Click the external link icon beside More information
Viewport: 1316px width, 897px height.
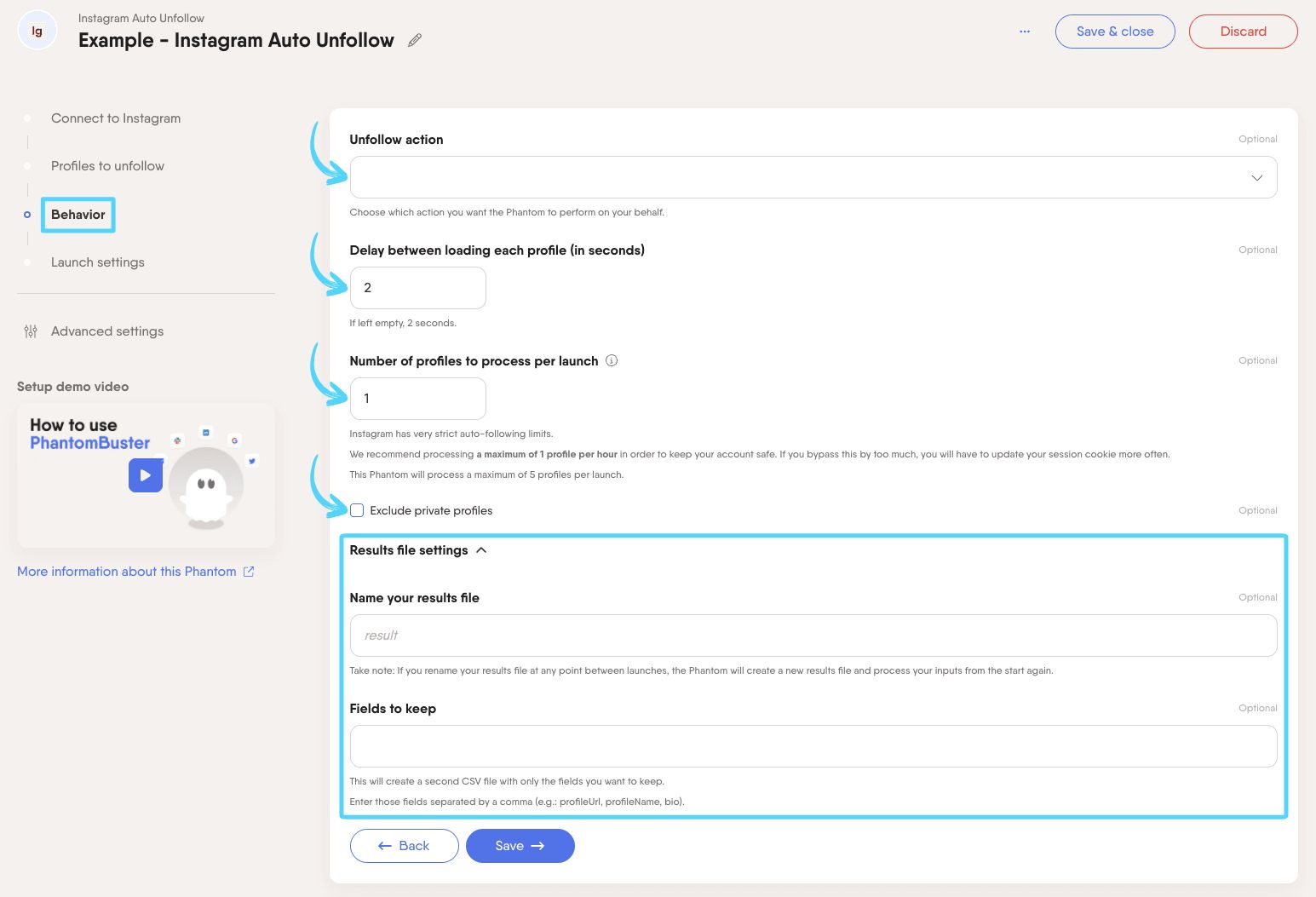click(x=249, y=571)
